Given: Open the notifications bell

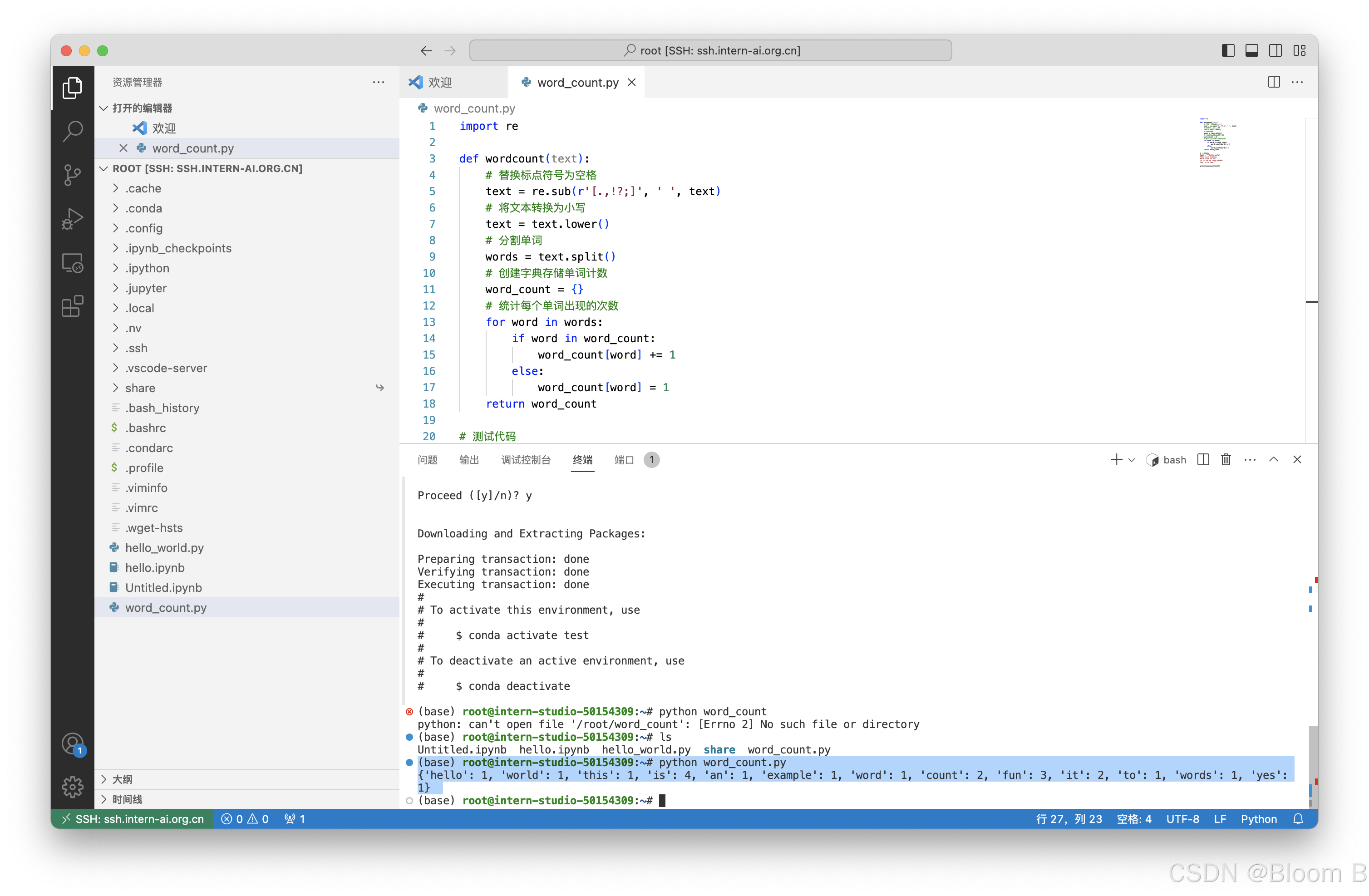Looking at the screenshot, I should [1298, 819].
